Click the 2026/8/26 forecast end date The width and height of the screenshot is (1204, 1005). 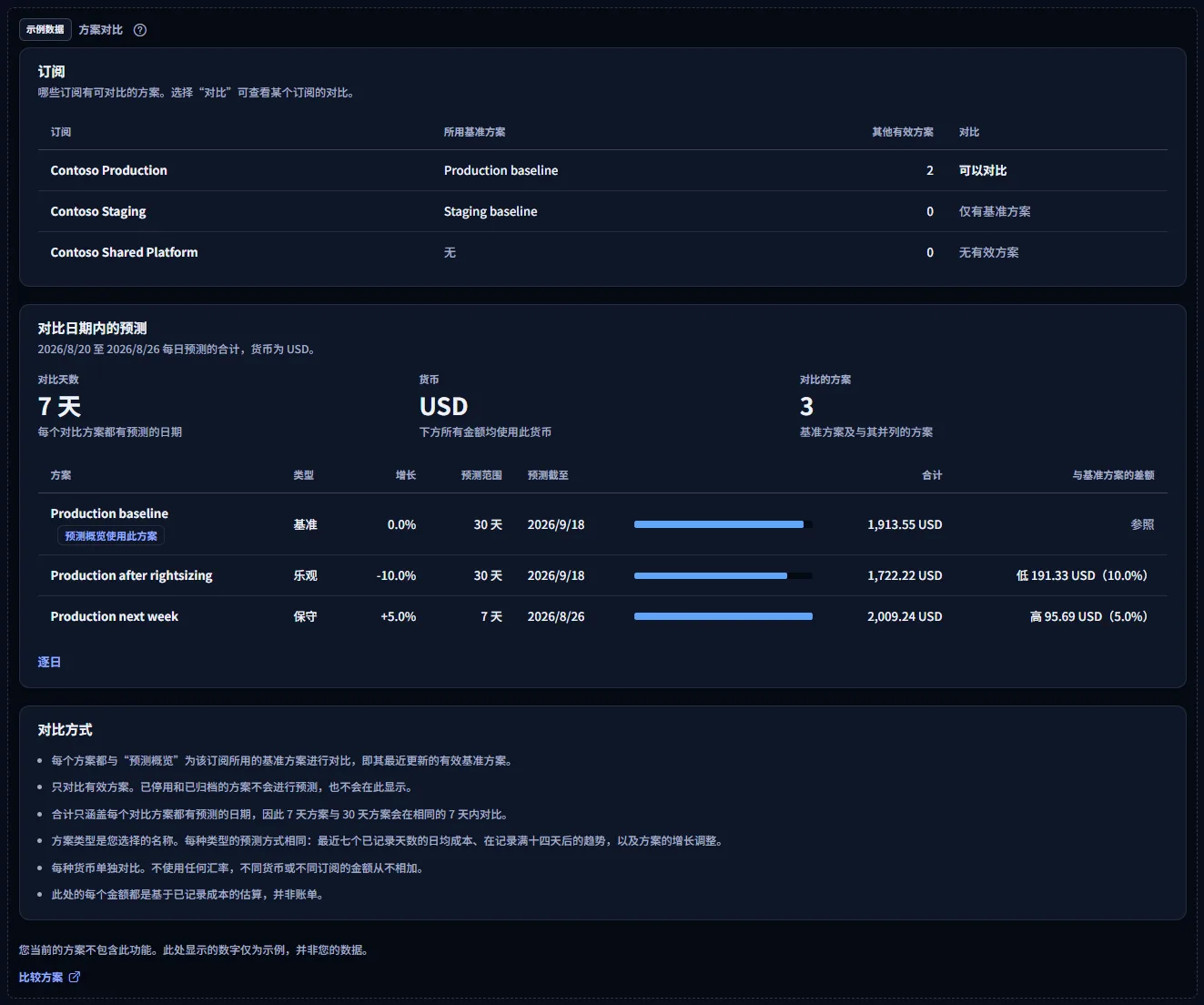pyautogui.click(x=556, y=616)
